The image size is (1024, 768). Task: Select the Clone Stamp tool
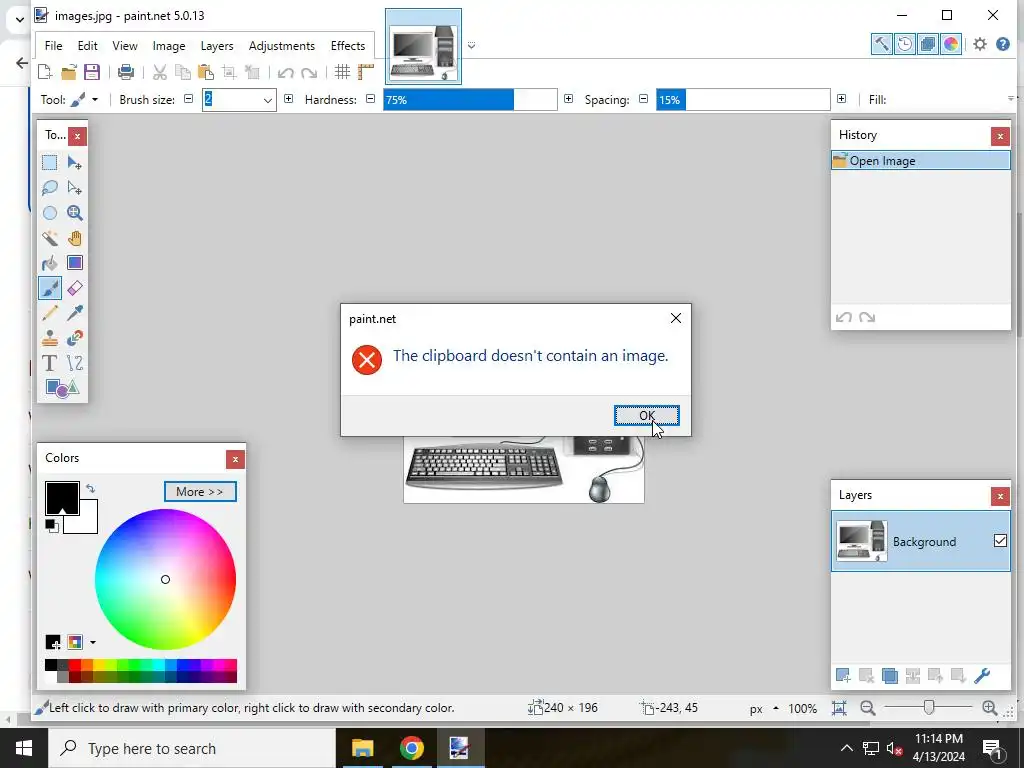50,338
